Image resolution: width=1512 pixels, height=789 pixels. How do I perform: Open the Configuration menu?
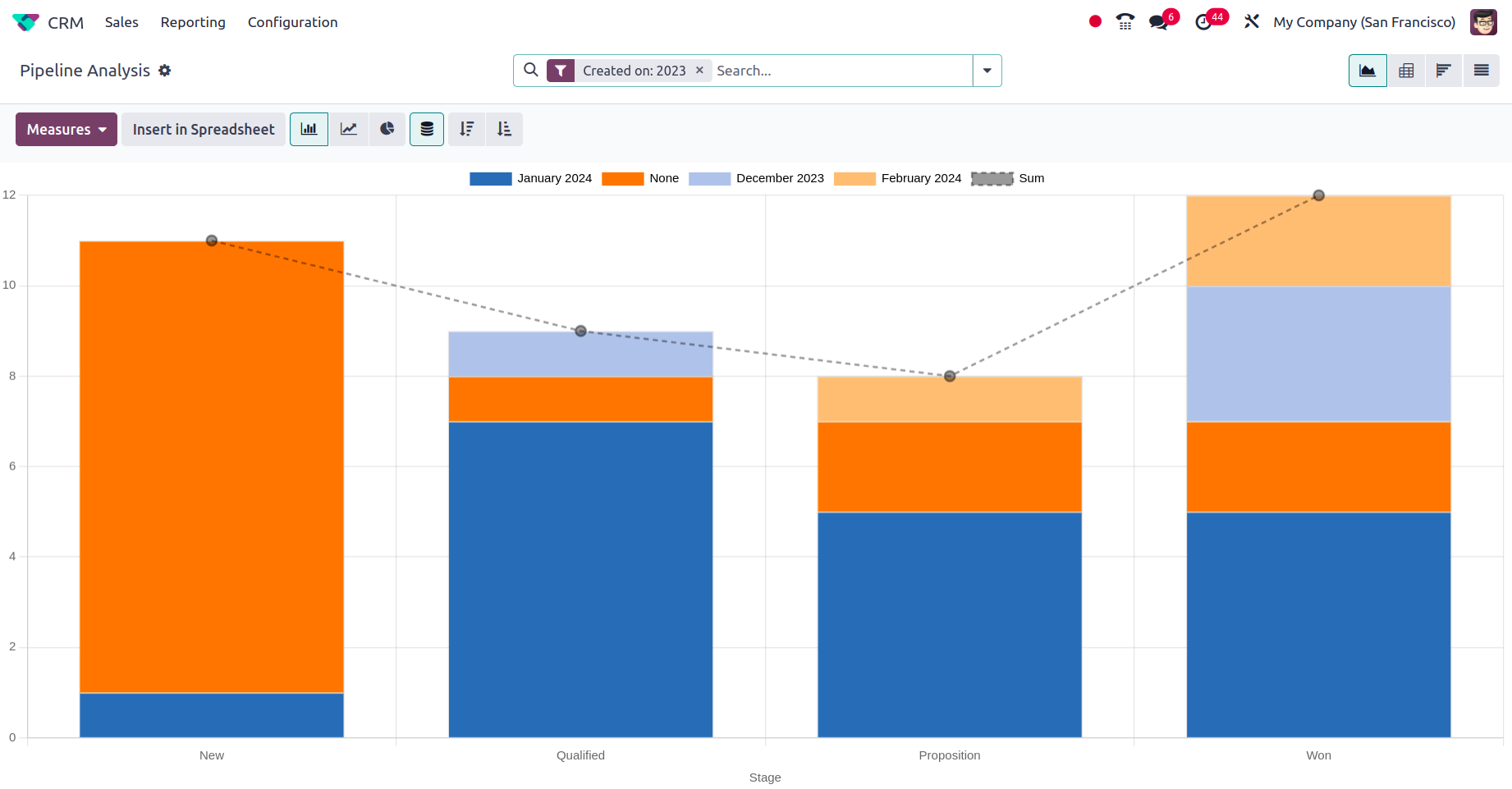click(x=292, y=22)
